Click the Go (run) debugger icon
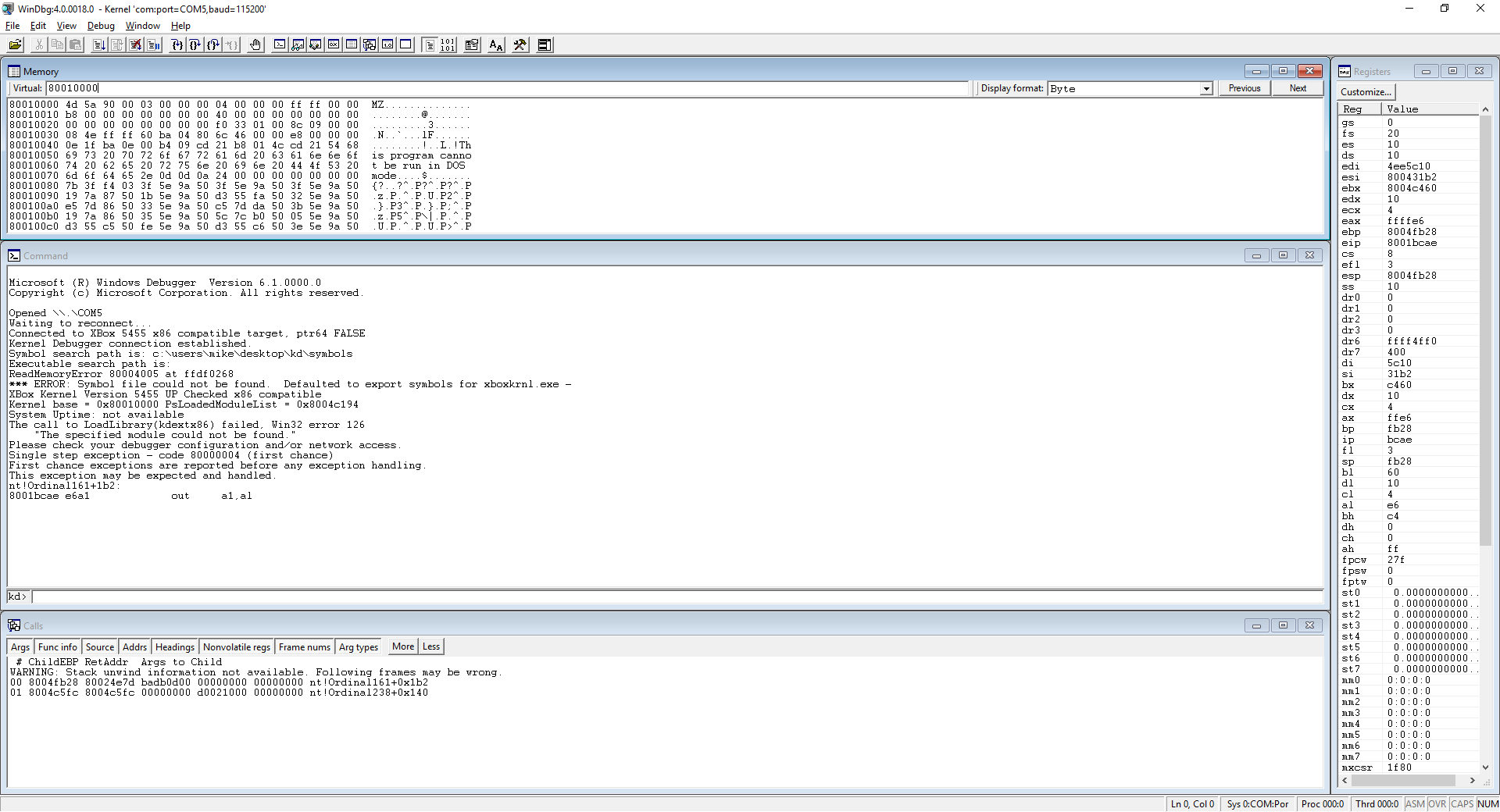This screenshot has height=812, width=1500. 99,45
